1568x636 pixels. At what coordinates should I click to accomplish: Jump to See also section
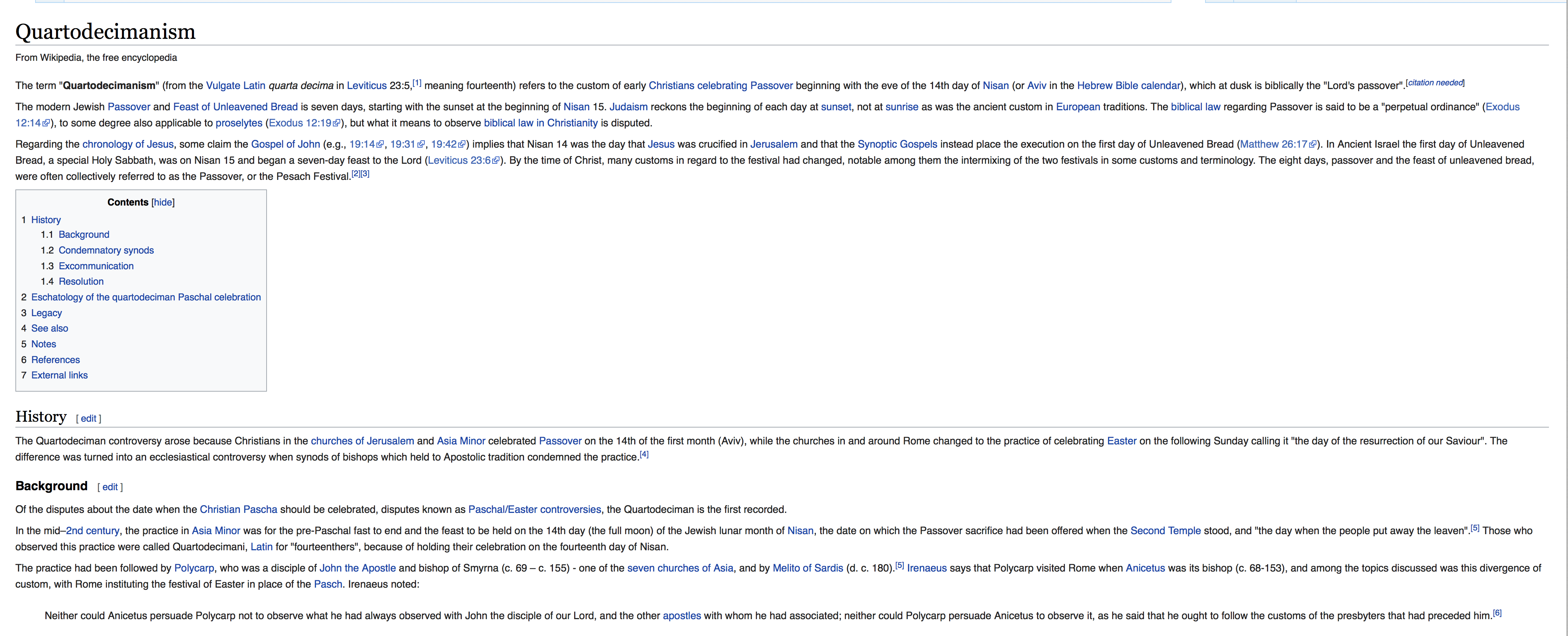pyautogui.click(x=49, y=328)
